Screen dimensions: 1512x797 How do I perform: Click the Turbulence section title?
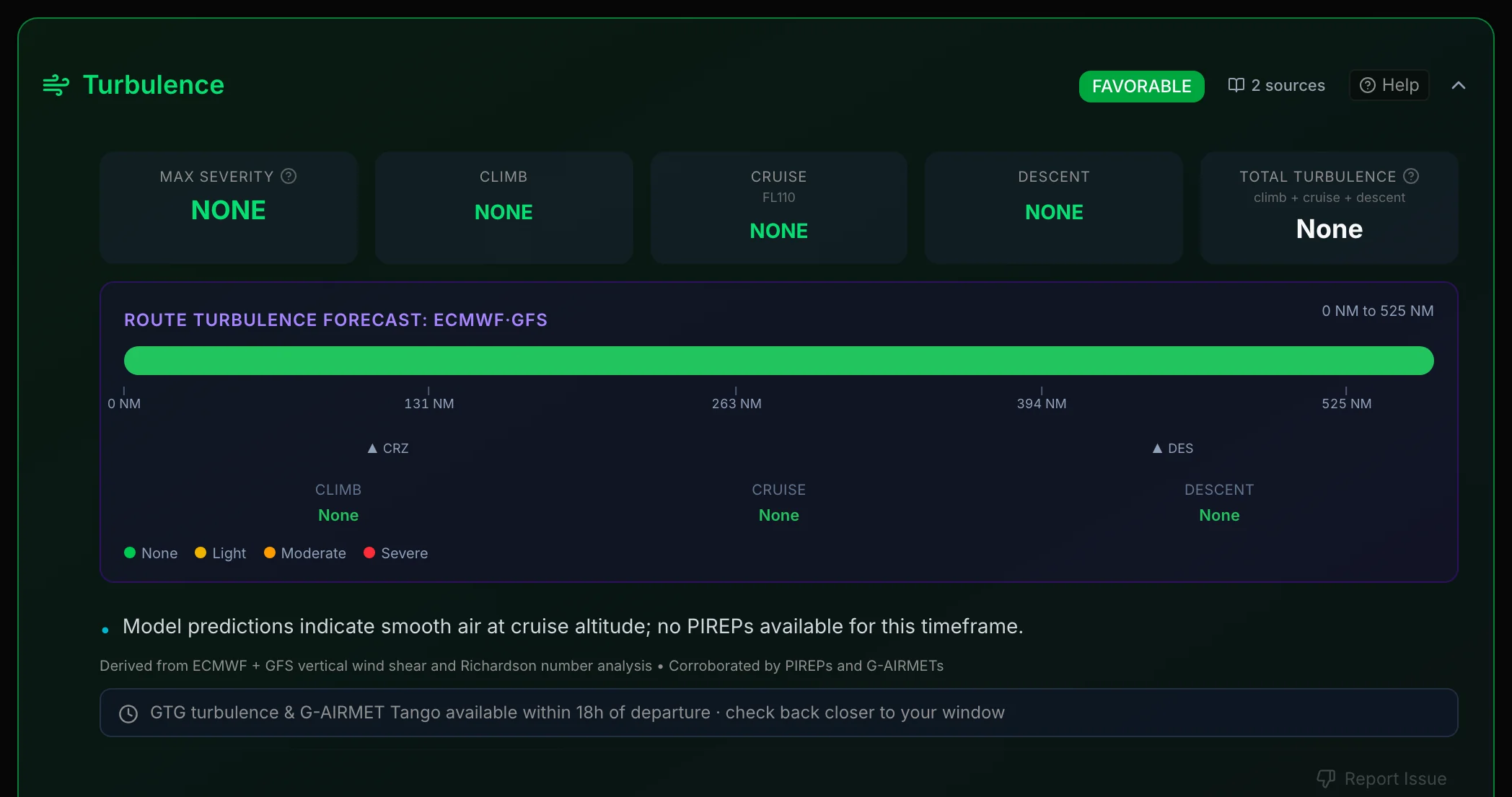tap(154, 85)
